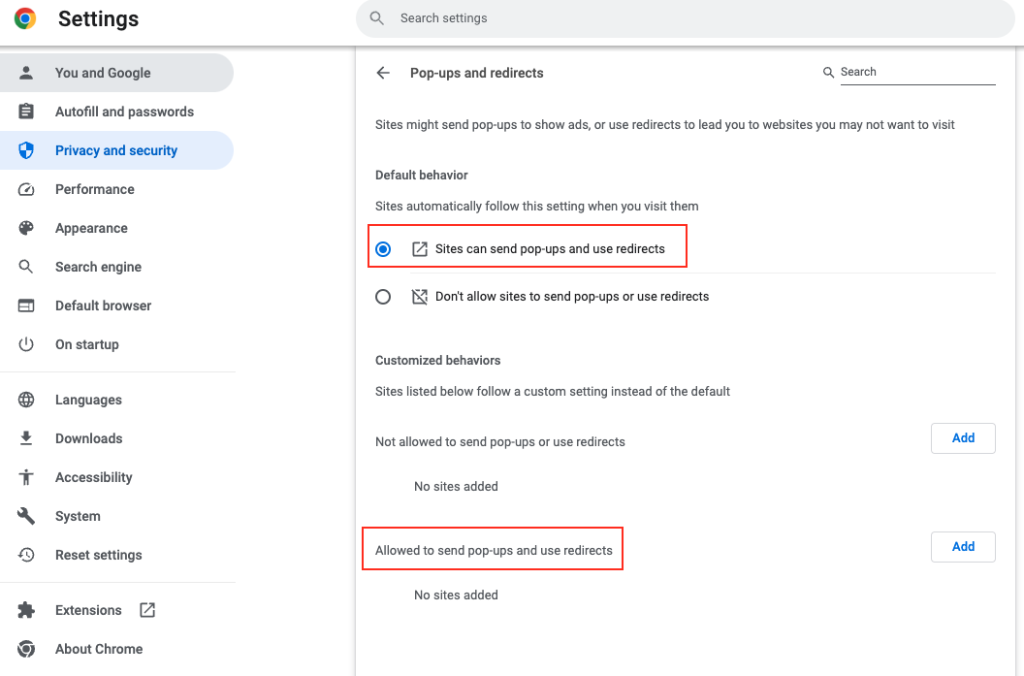Image resolution: width=1024 pixels, height=676 pixels.
Task: Click the Performance gauge icon in sidebar
Action: pos(27,189)
